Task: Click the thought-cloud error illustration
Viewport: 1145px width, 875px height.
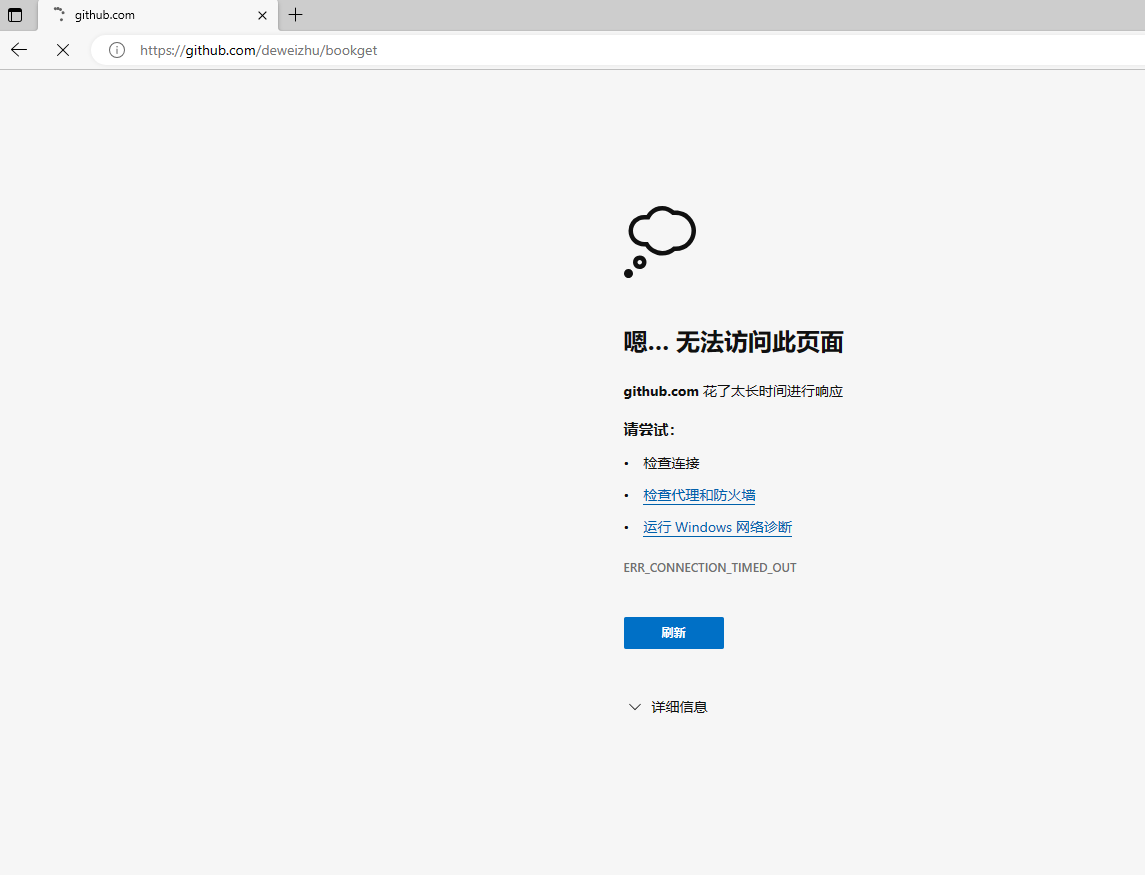Action: point(659,242)
